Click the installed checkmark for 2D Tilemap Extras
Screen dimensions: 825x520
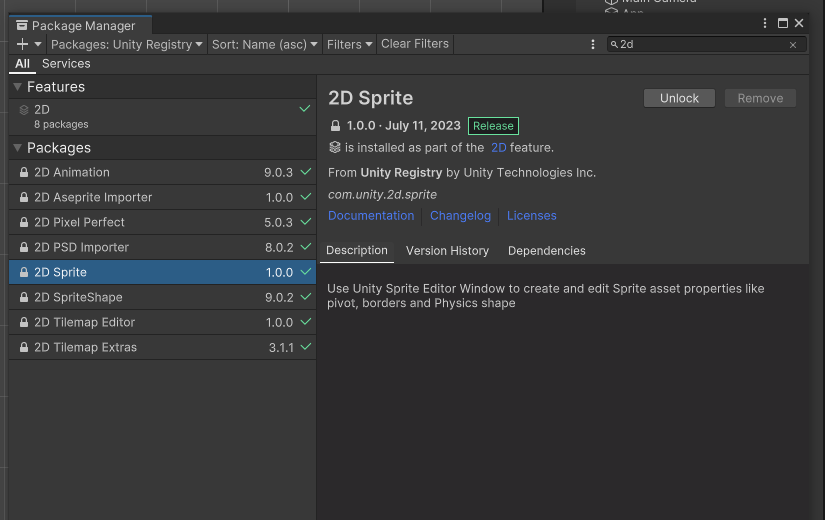tap(306, 346)
